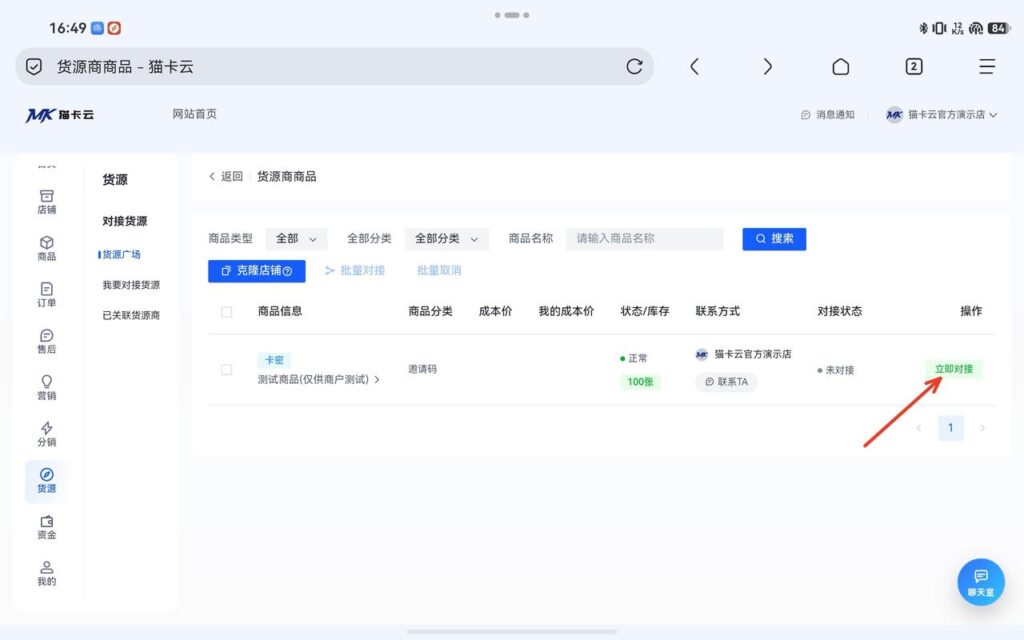Open the 分销 sidebar section

tap(46, 434)
